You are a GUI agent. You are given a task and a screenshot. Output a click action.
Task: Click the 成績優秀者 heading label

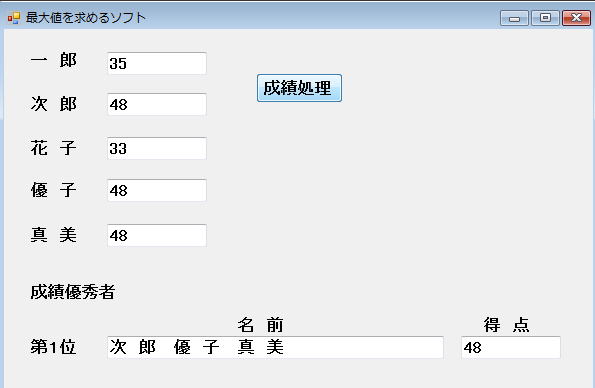(x=72, y=292)
